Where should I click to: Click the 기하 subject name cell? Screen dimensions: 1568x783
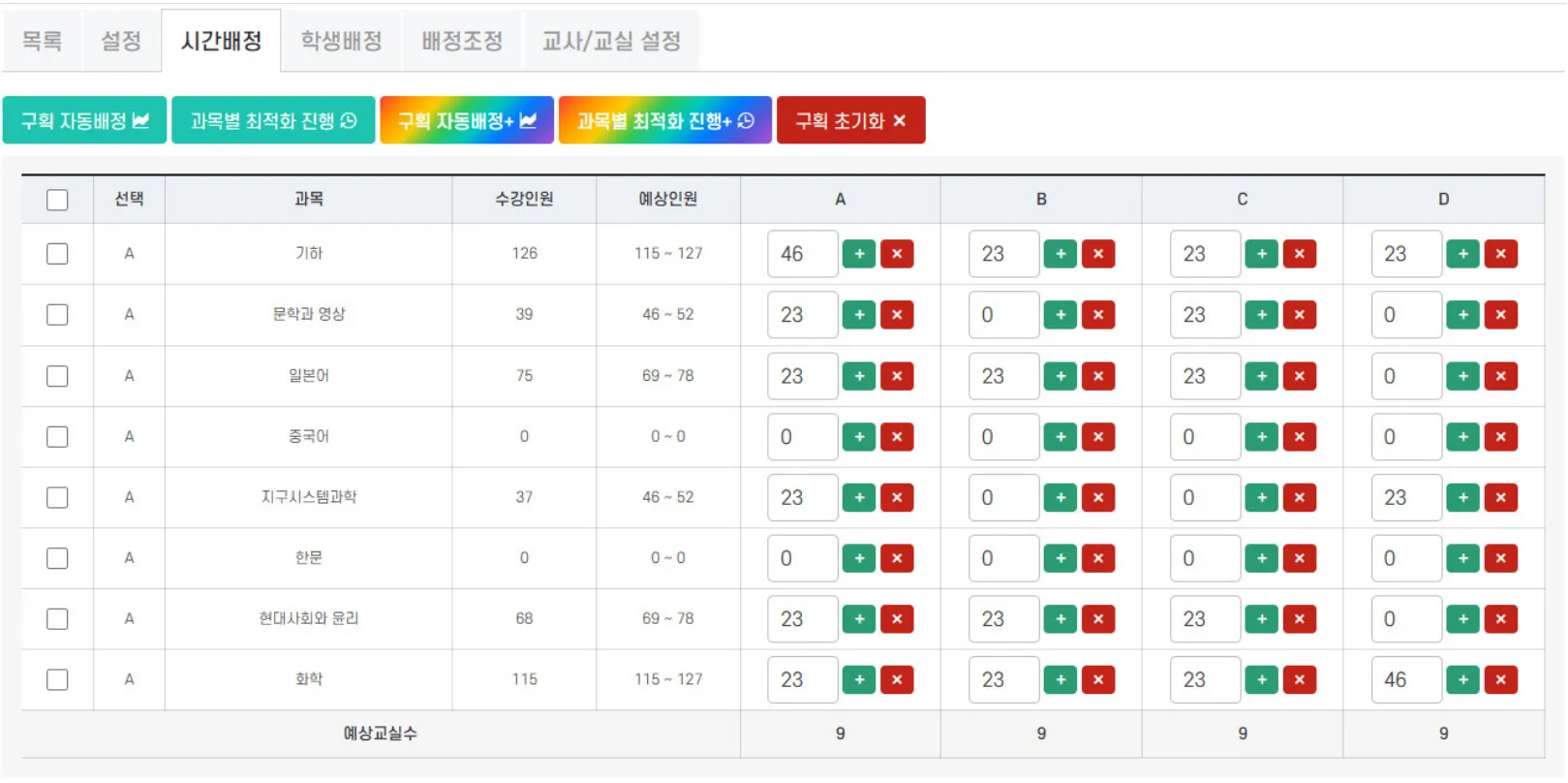coord(309,254)
